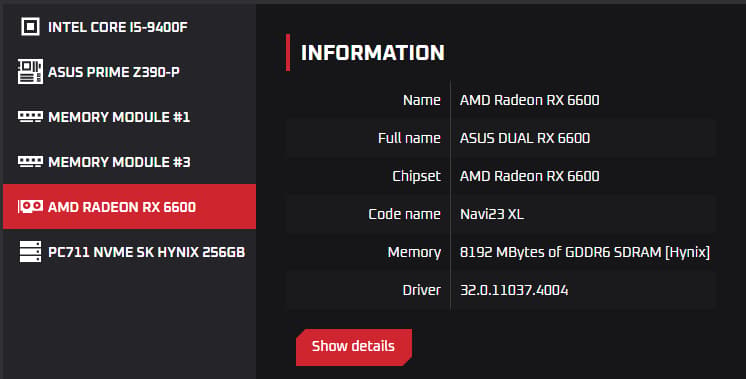Click the motherboard icon beside ASUS Prime Z390-P

(x=30, y=72)
